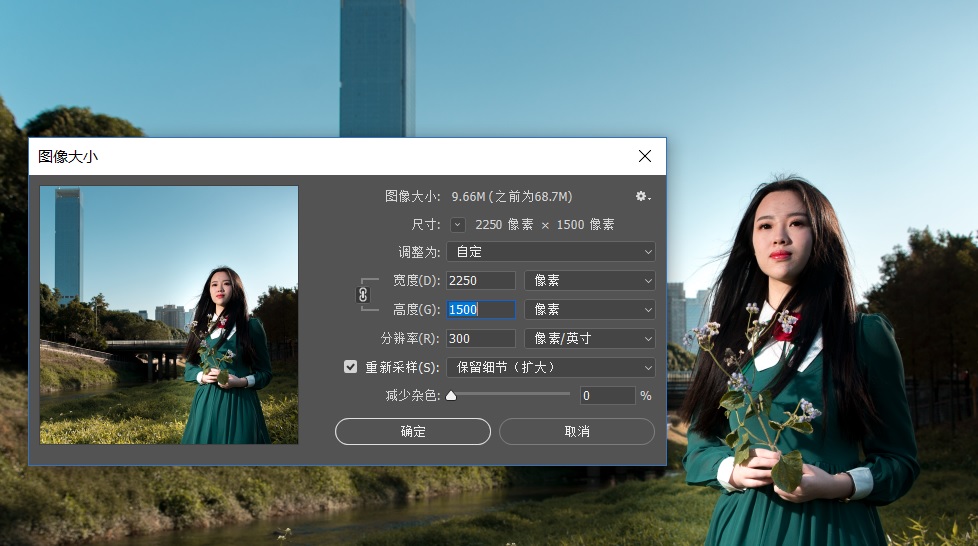
Task: Click the 减少杂色 slider track
Action: tap(510, 394)
